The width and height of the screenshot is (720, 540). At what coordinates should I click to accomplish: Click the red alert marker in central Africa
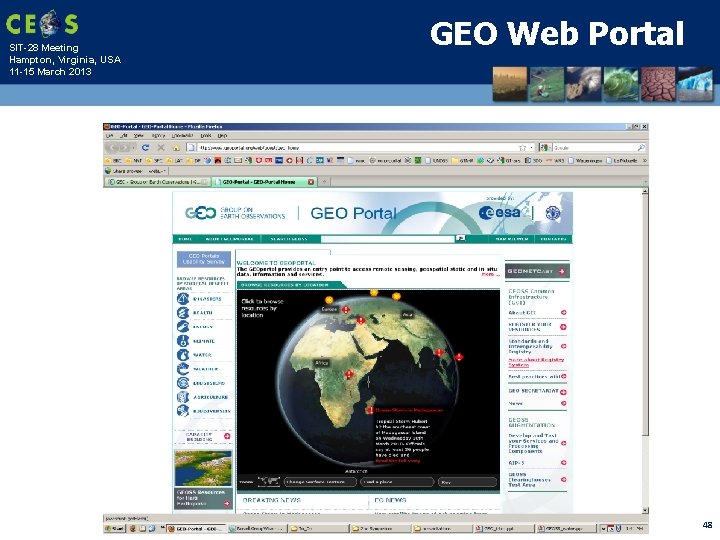pyautogui.click(x=349, y=374)
